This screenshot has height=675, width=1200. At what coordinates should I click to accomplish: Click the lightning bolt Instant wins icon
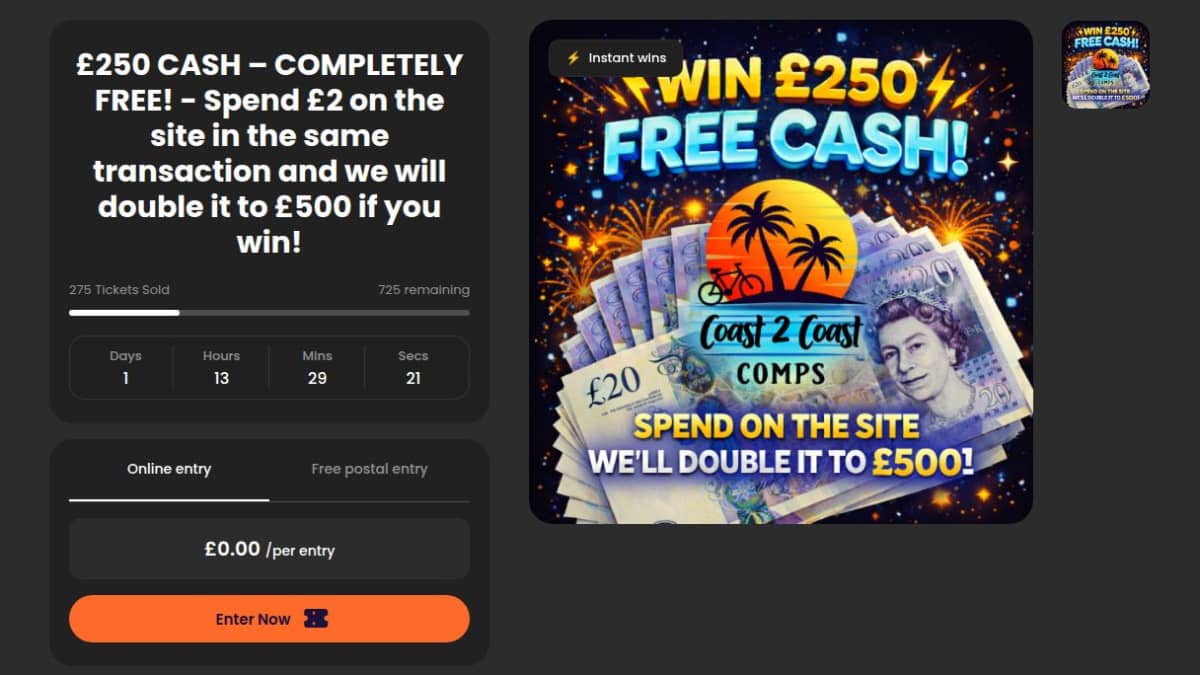(x=573, y=58)
